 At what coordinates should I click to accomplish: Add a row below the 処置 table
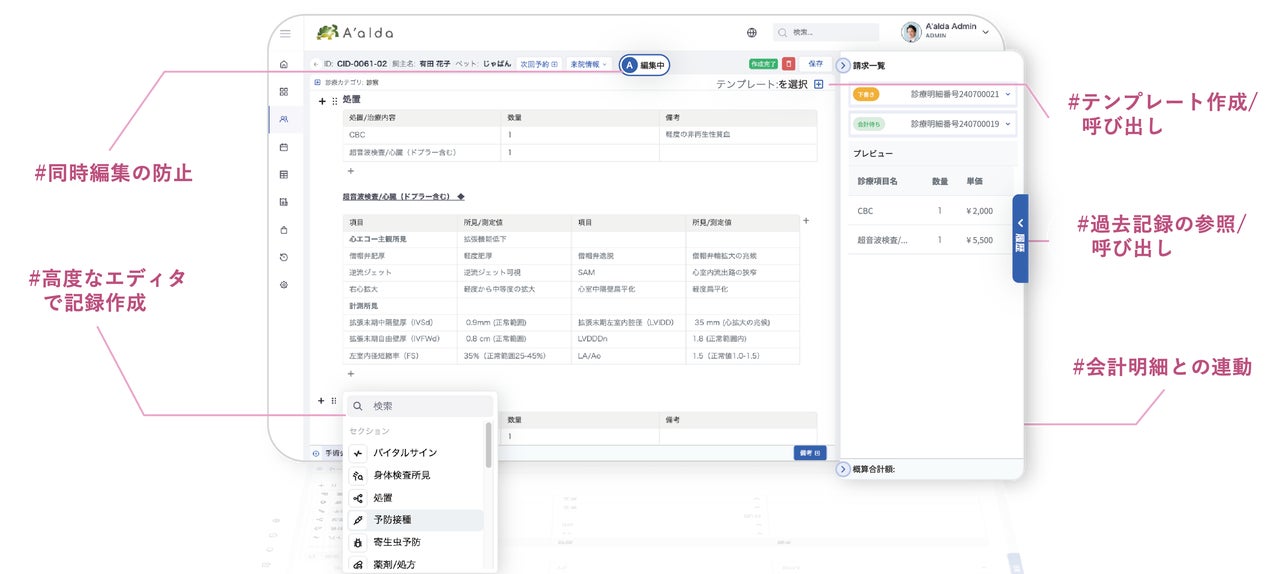coord(350,171)
